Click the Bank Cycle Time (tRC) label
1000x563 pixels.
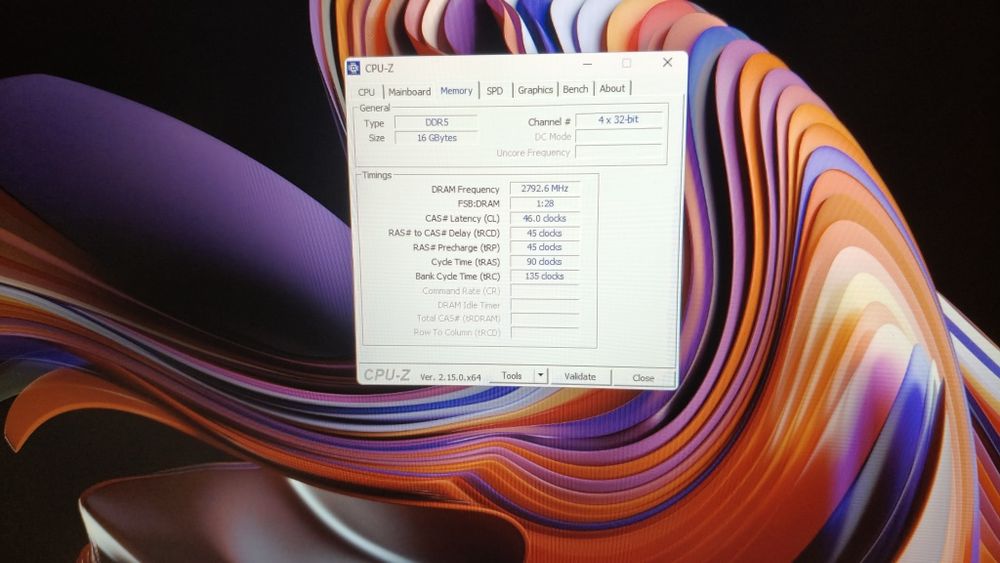coord(457,277)
